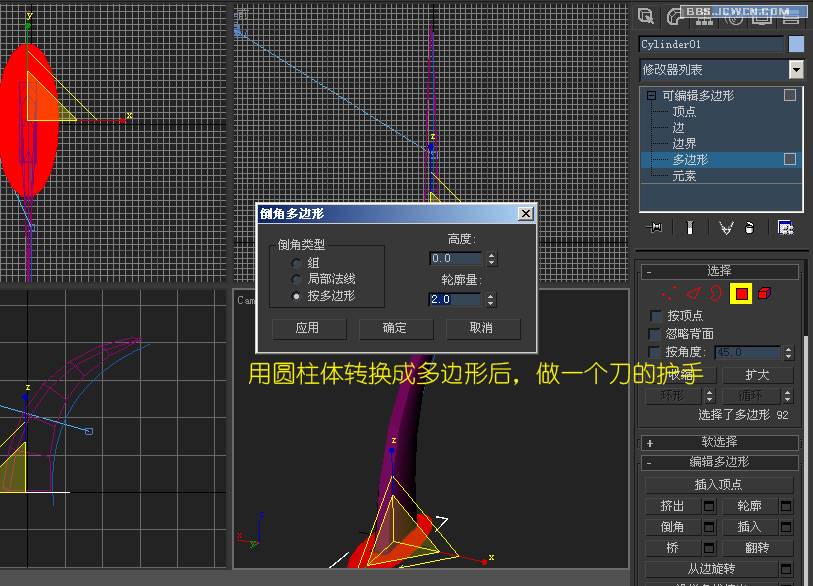This screenshot has height=586, width=813.
Task: Click 取消 button in bevel dialog
Action: click(483, 328)
